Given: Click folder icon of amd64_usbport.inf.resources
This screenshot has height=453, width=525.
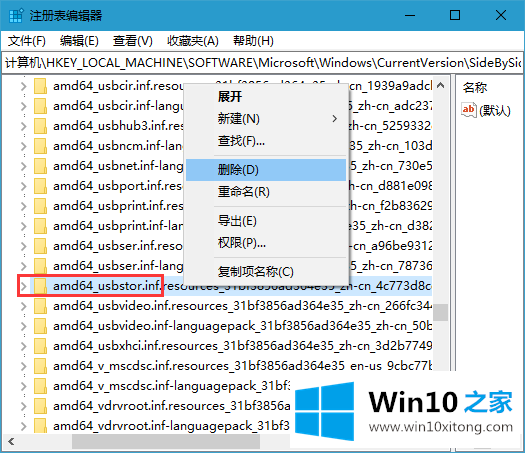Looking at the screenshot, I should [40, 186].
